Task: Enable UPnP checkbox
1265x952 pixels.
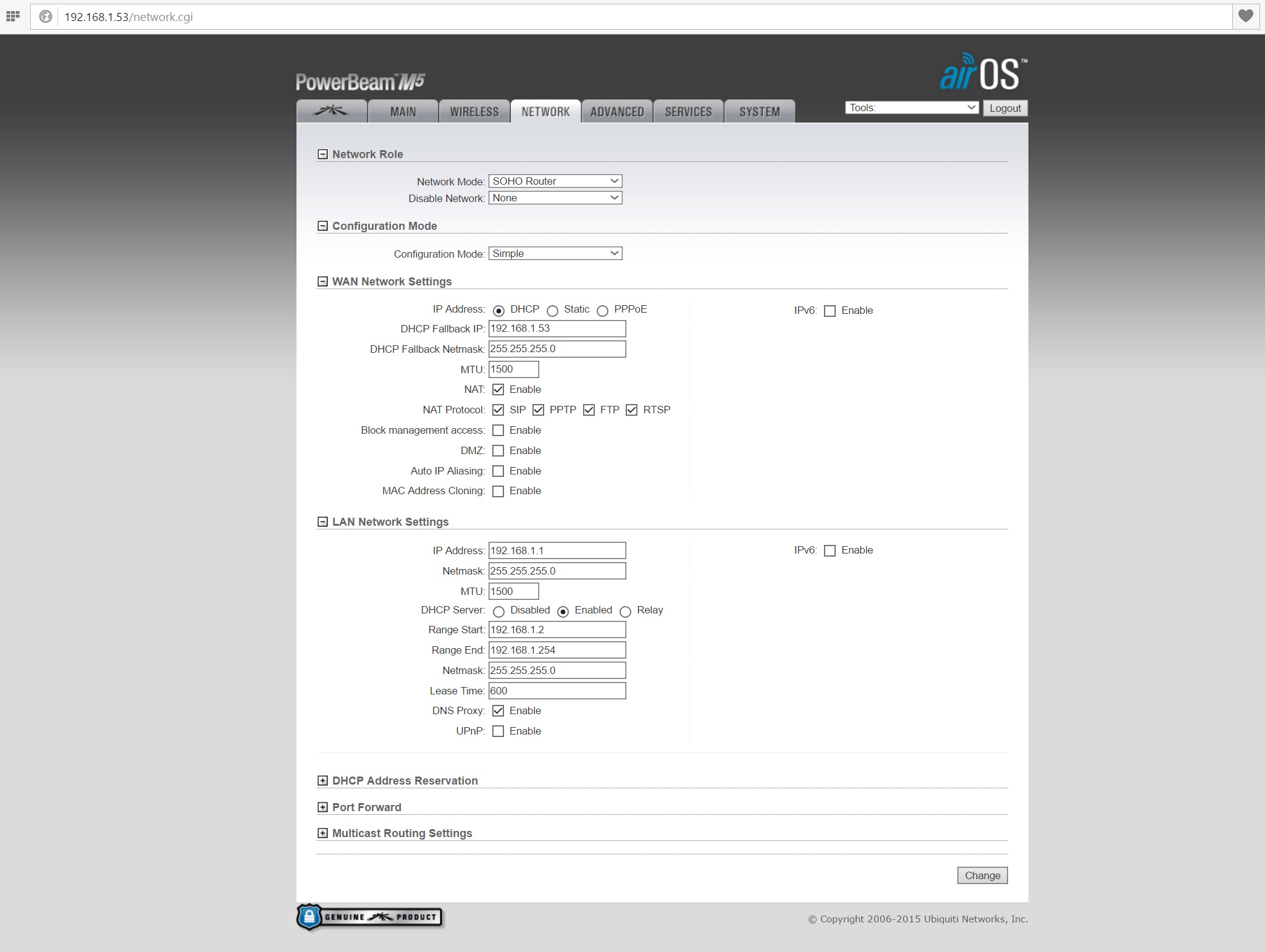Action: tap(498, 731)
